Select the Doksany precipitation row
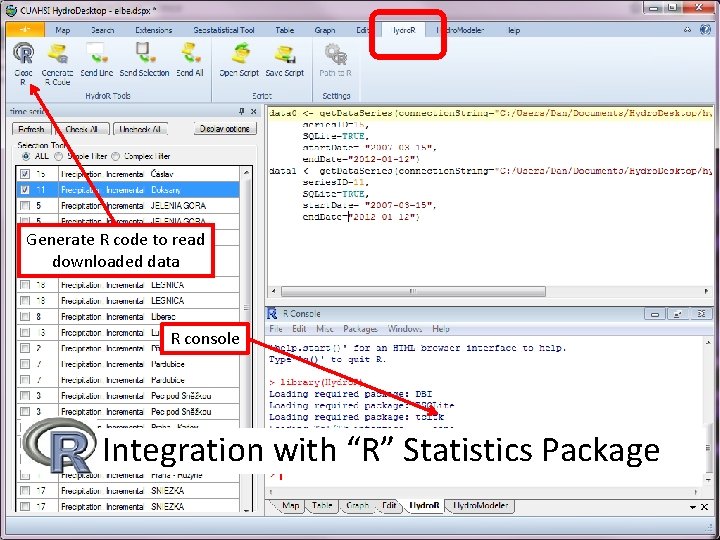720x540 pixels. pyautogui.click(x=128, y=190)
